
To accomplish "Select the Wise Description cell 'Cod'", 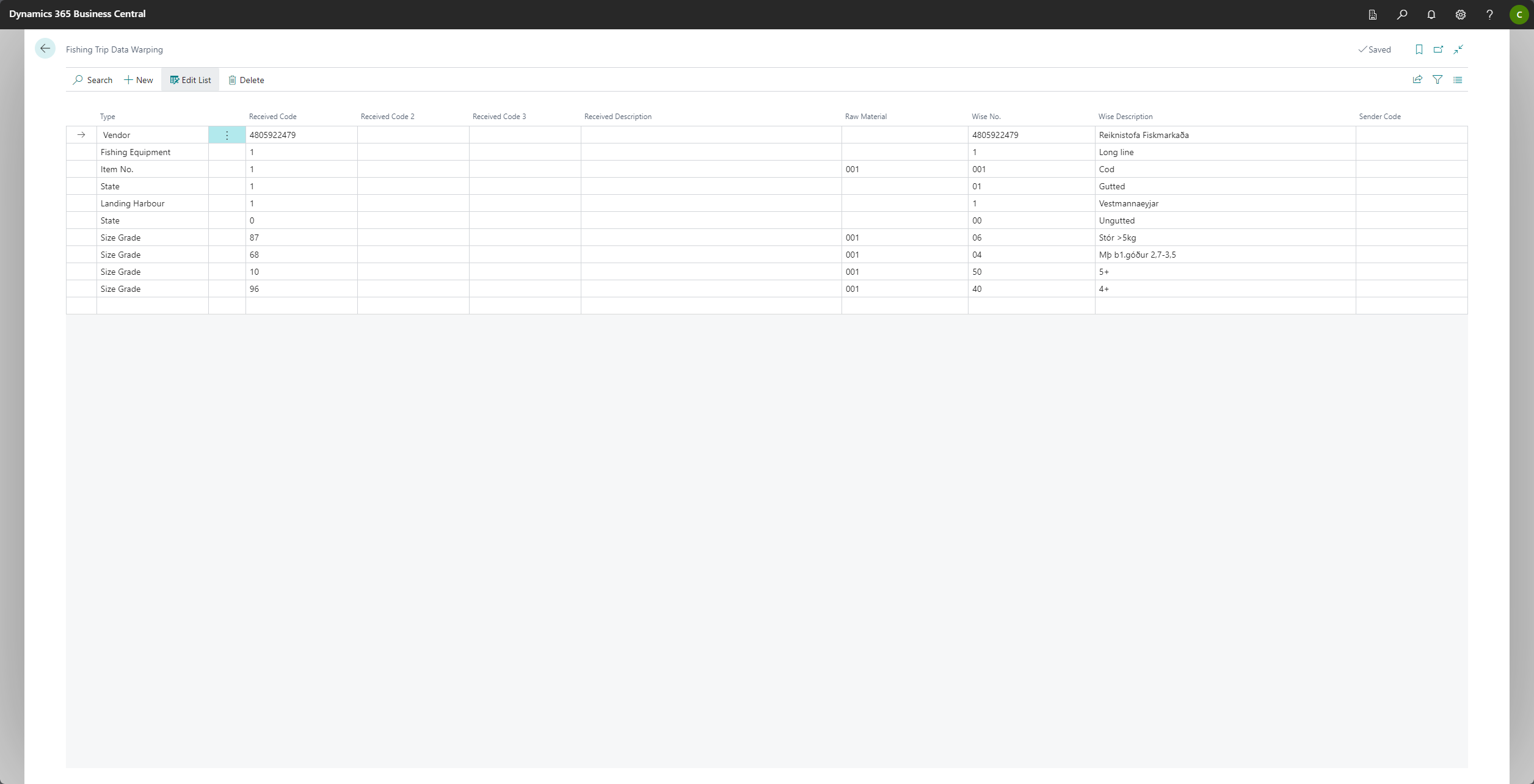I will pos(1107,169).
